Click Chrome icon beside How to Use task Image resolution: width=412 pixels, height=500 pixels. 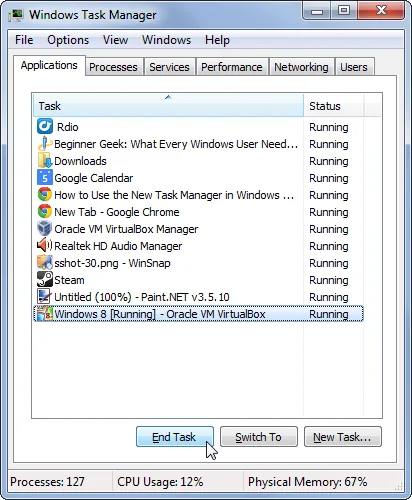pyautogui.click(x=45, y=195)
